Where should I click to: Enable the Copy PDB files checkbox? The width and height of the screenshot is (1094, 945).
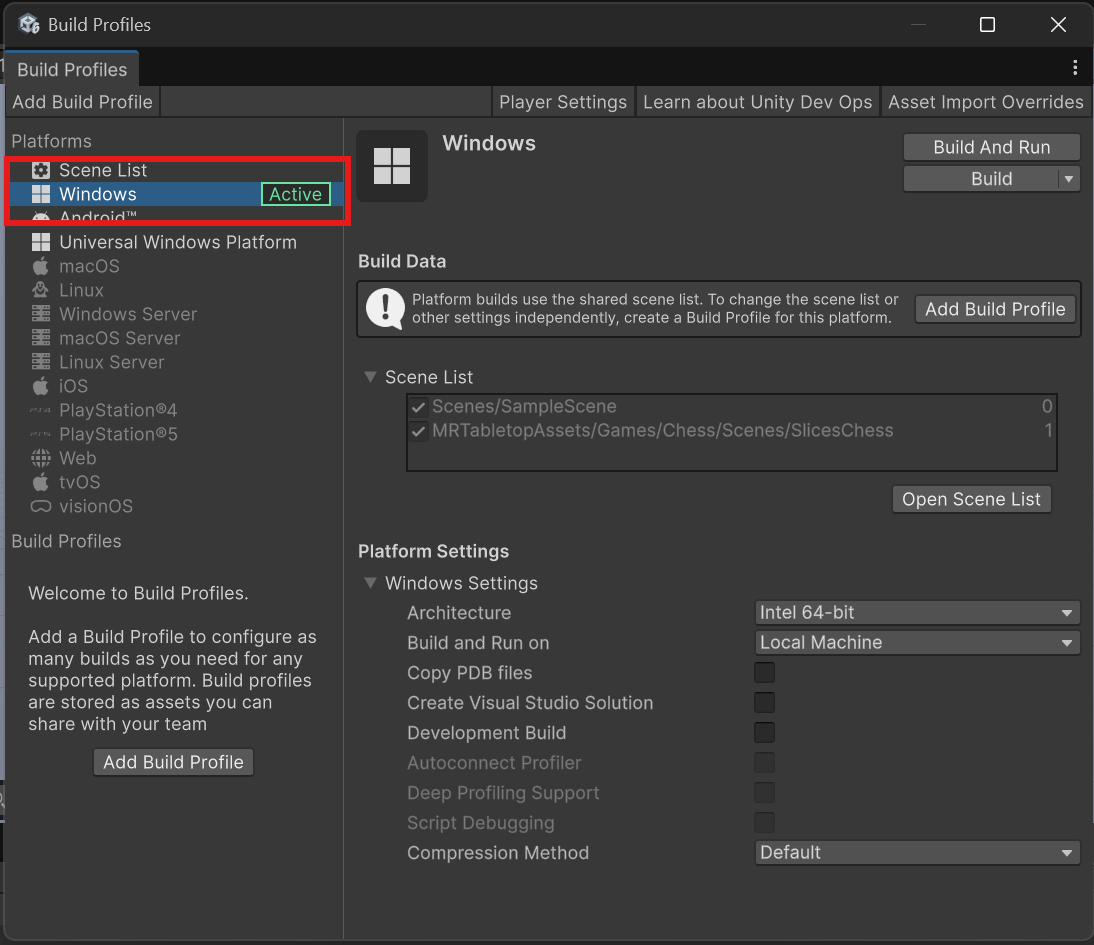click(x=764, y=673)
